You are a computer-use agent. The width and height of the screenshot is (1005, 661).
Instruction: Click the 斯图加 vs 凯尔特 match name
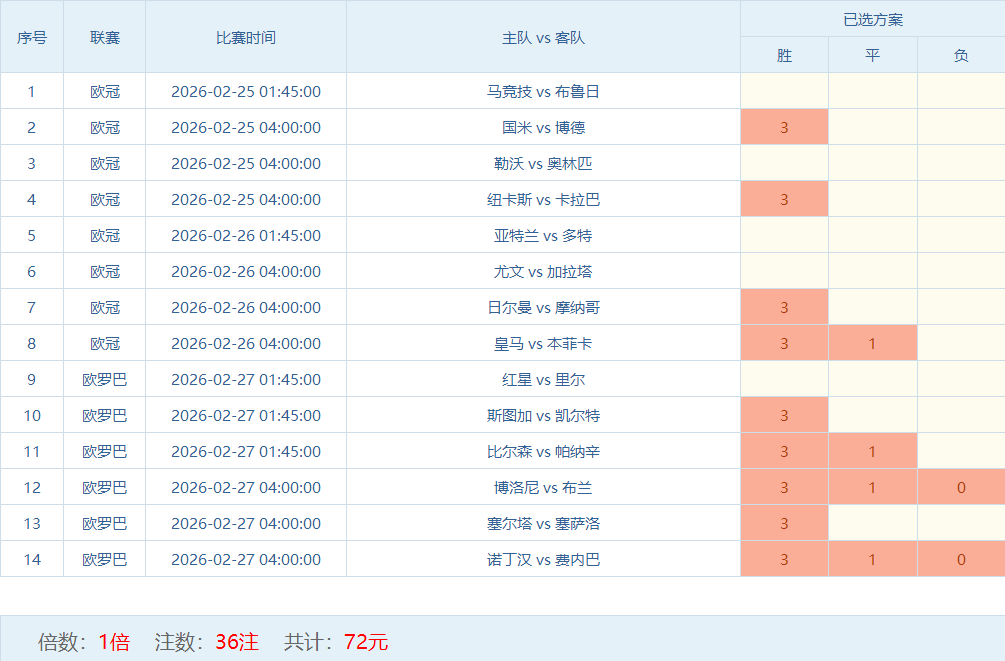543,415
